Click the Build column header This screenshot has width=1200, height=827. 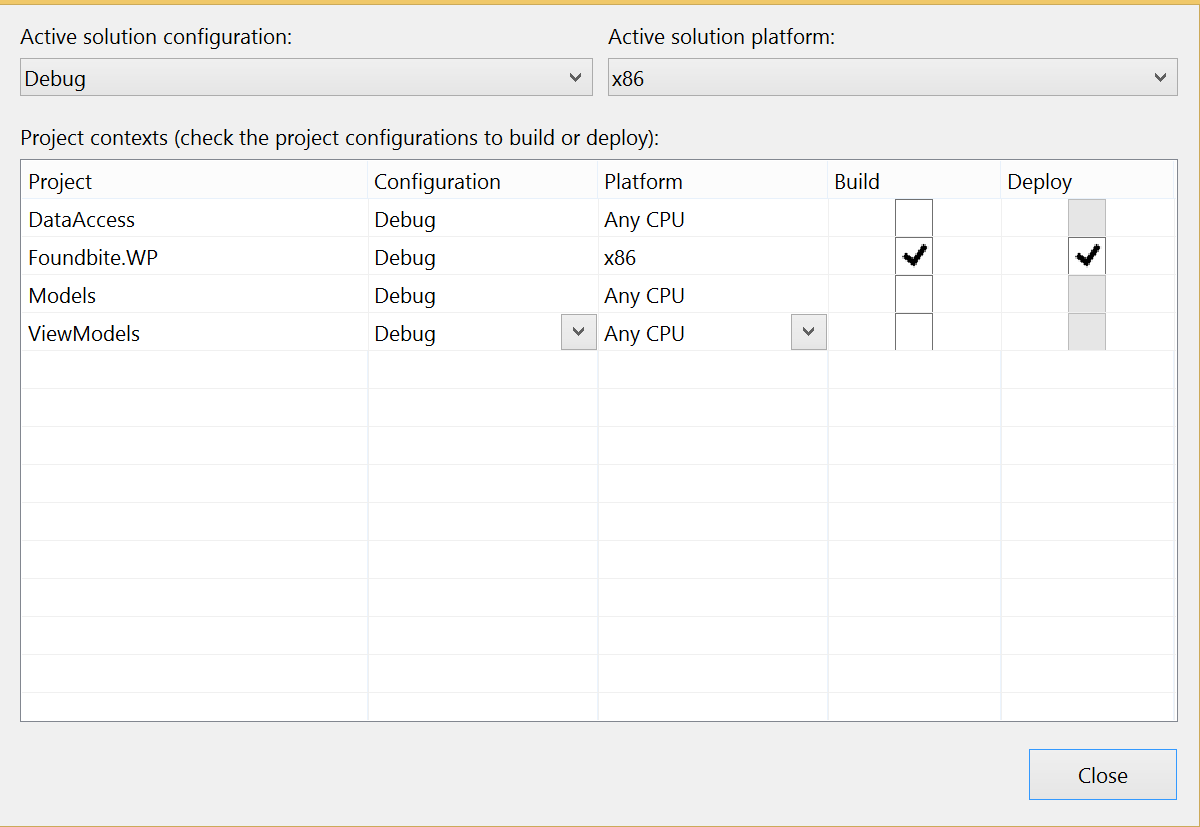(x=857, y=181)
